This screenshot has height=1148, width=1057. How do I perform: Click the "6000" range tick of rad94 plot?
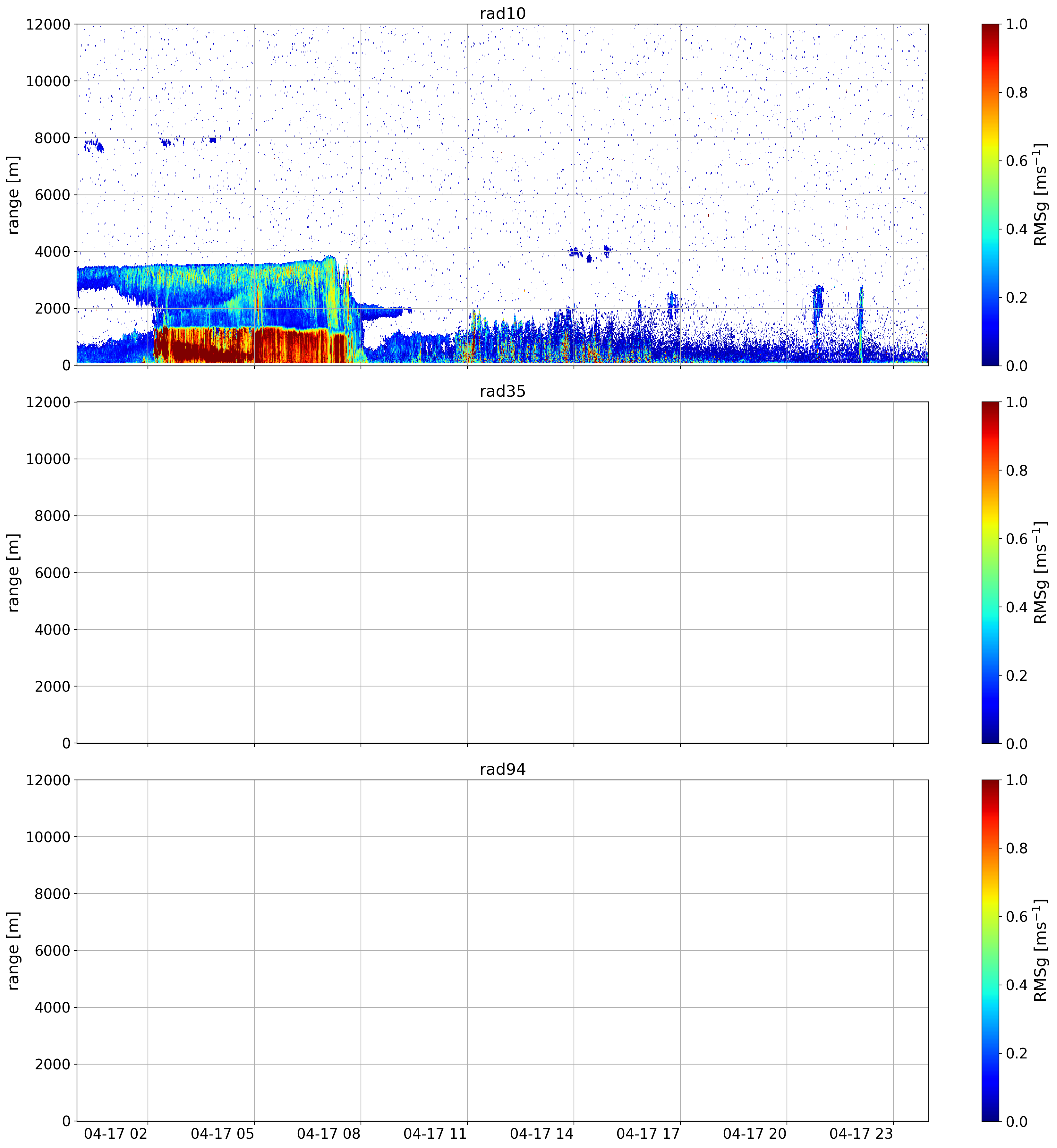tap(53, 951)
